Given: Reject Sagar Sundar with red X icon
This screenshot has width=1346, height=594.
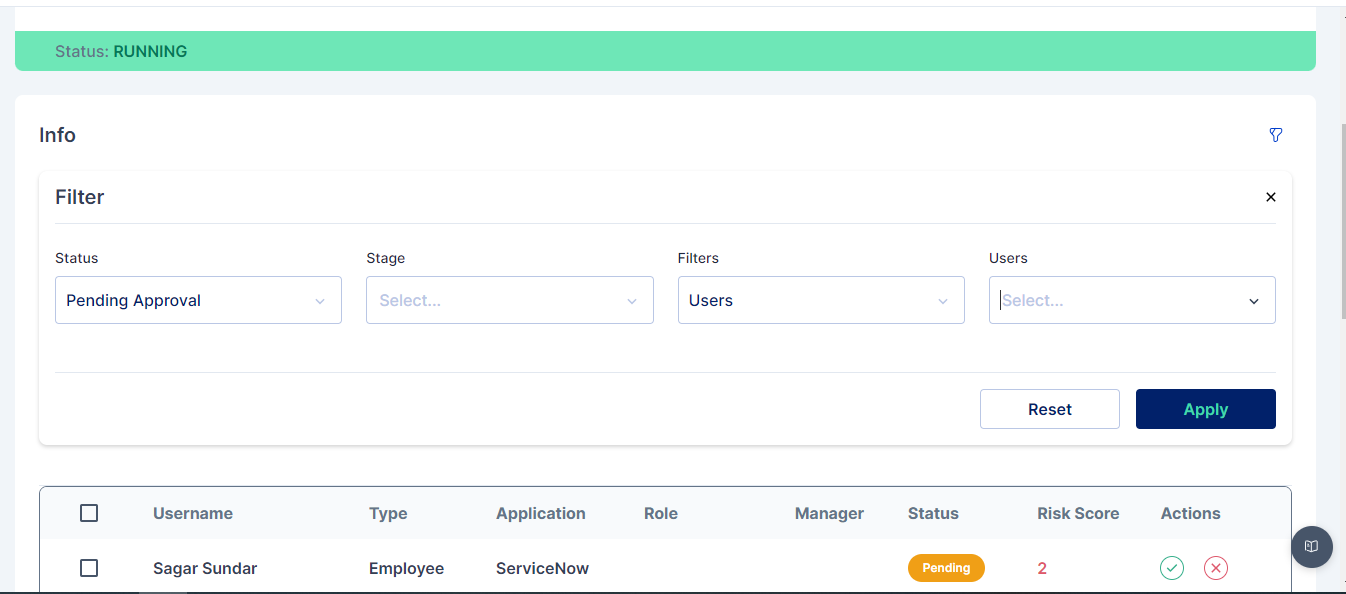Looking at the screenshot, I should pos(1216,568).
